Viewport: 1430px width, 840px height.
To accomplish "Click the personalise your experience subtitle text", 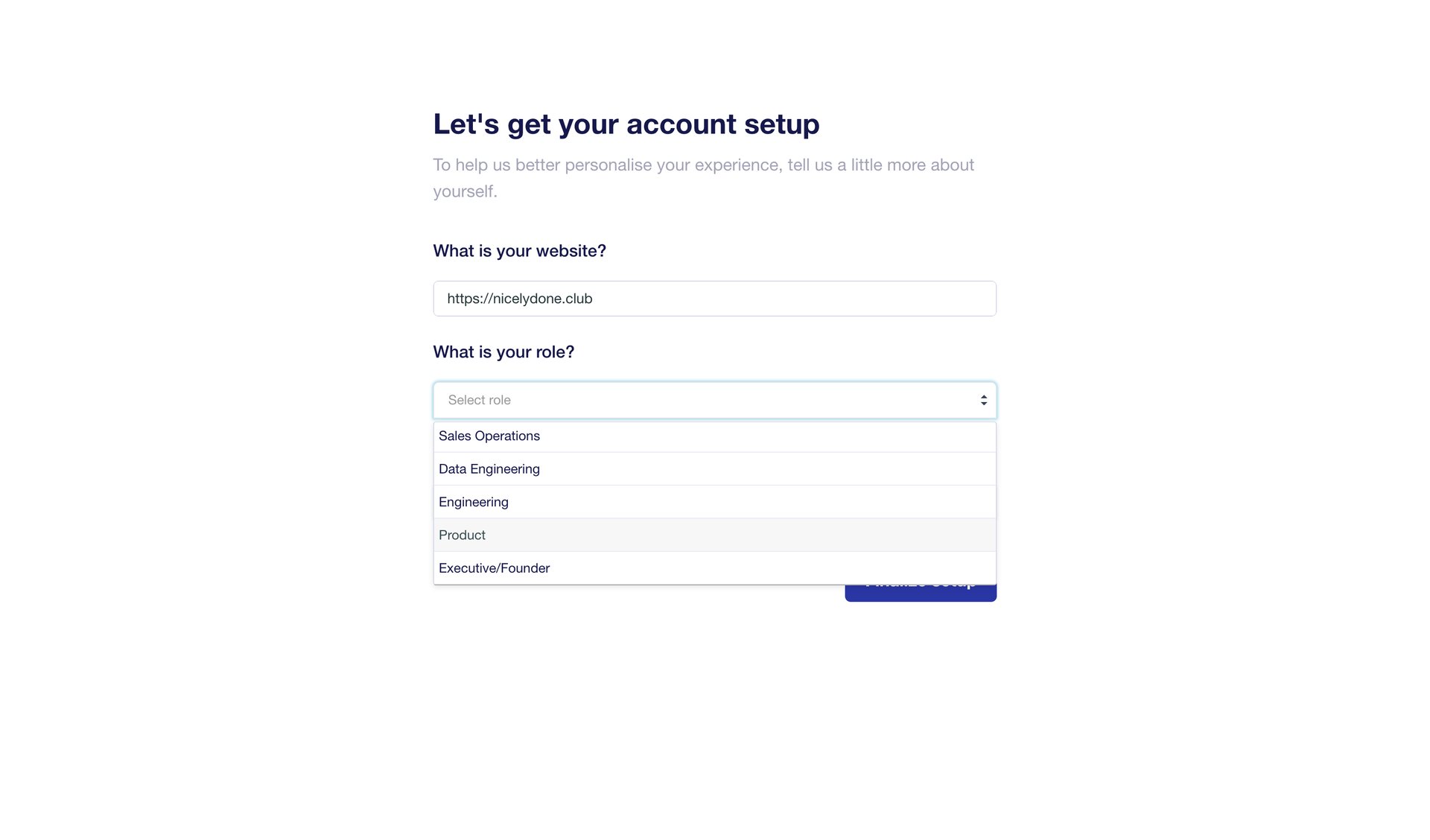I will [702, 165].
